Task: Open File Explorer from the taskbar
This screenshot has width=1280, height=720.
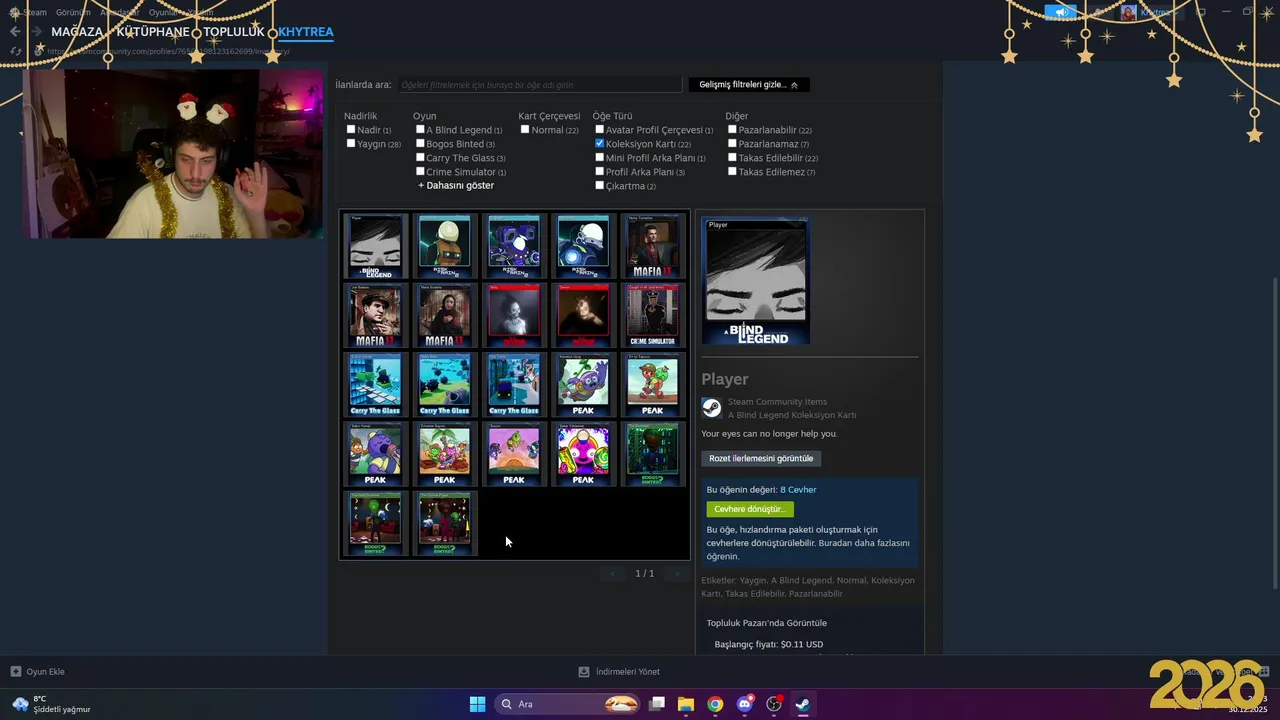Action: (x=686, y=704)
